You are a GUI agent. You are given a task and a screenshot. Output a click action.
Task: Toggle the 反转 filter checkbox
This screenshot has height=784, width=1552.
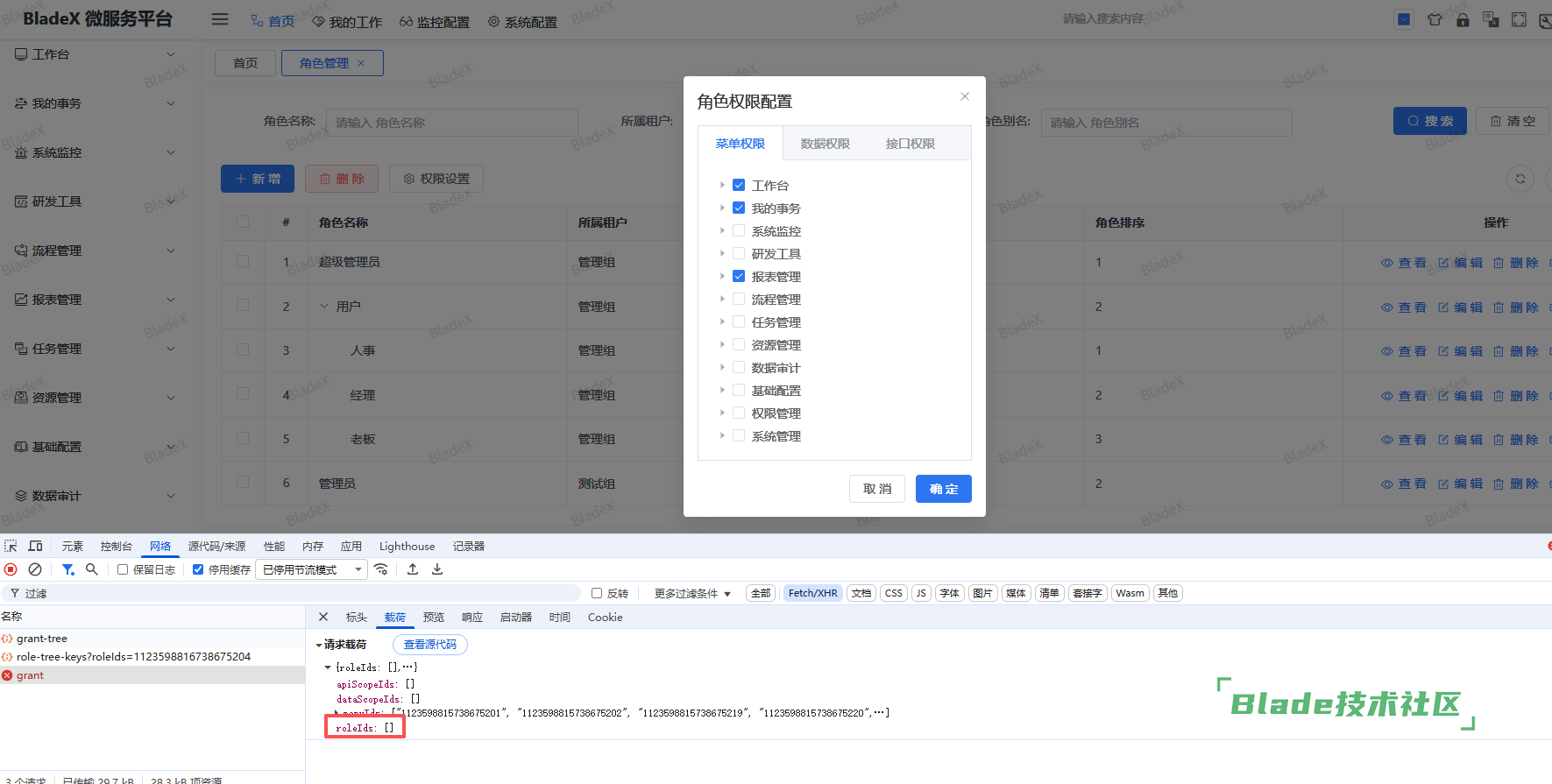pos(597,593)
